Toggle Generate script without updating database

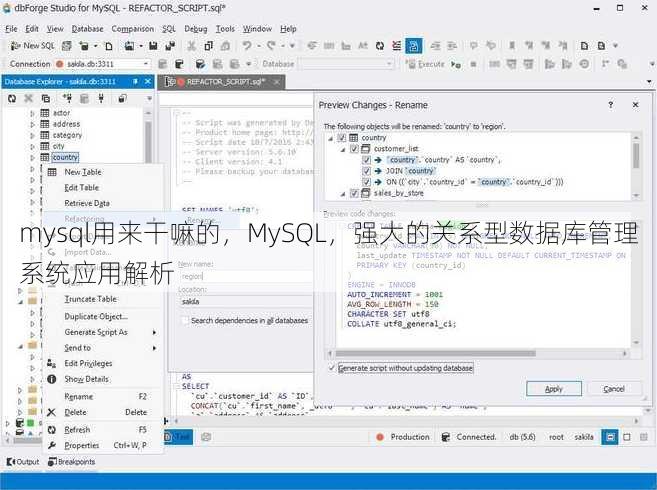332,368
